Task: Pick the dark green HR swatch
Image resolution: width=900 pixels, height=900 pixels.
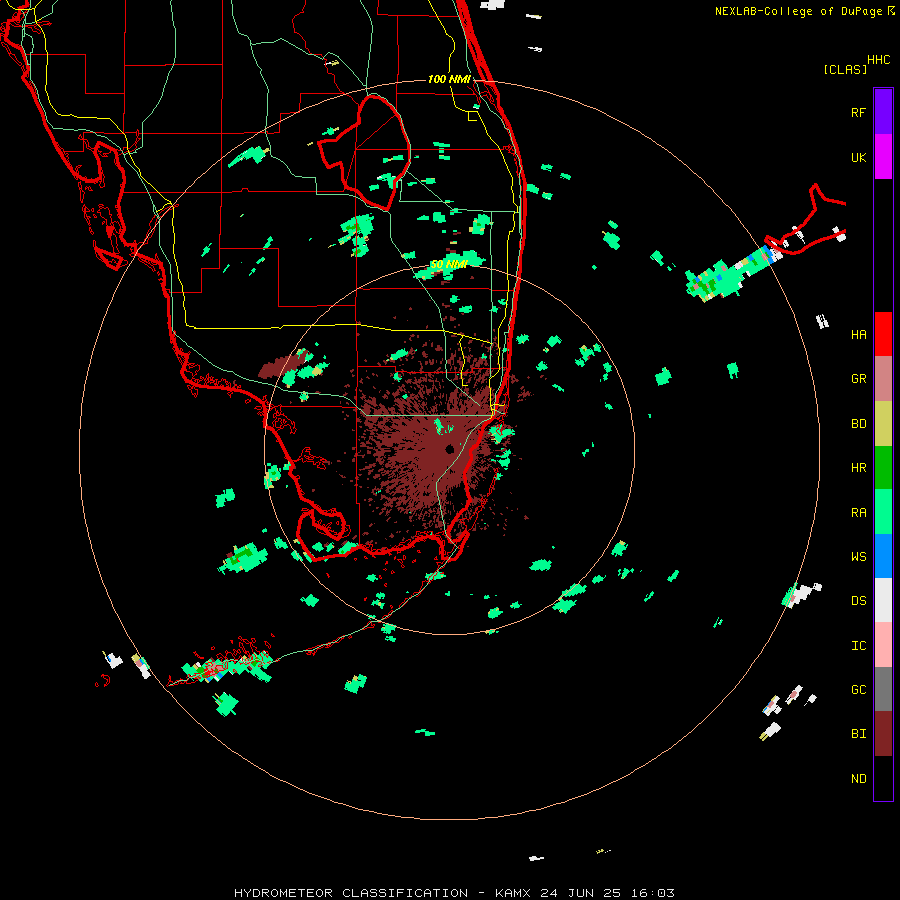Action: [883, 468]
